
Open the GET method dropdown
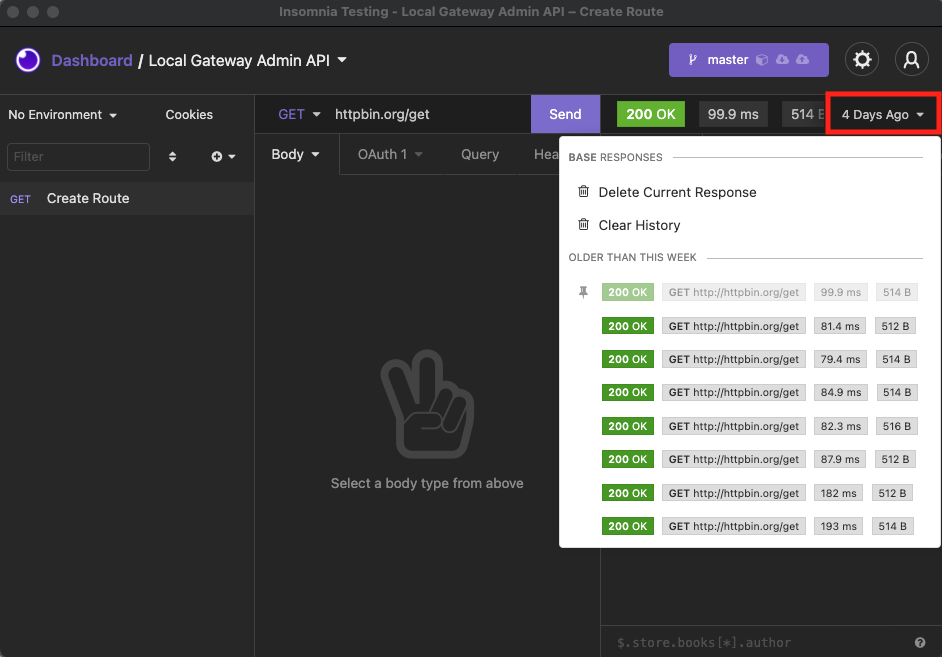coord(299,114)
